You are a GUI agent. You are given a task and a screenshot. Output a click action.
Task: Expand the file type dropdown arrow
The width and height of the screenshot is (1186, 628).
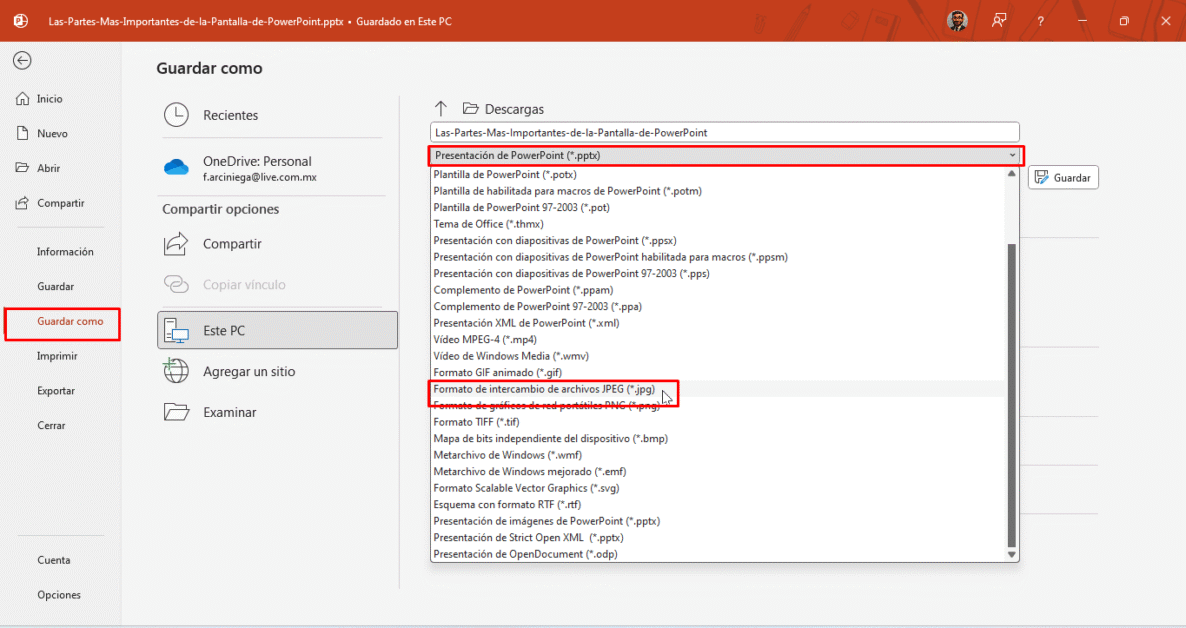1012,156
